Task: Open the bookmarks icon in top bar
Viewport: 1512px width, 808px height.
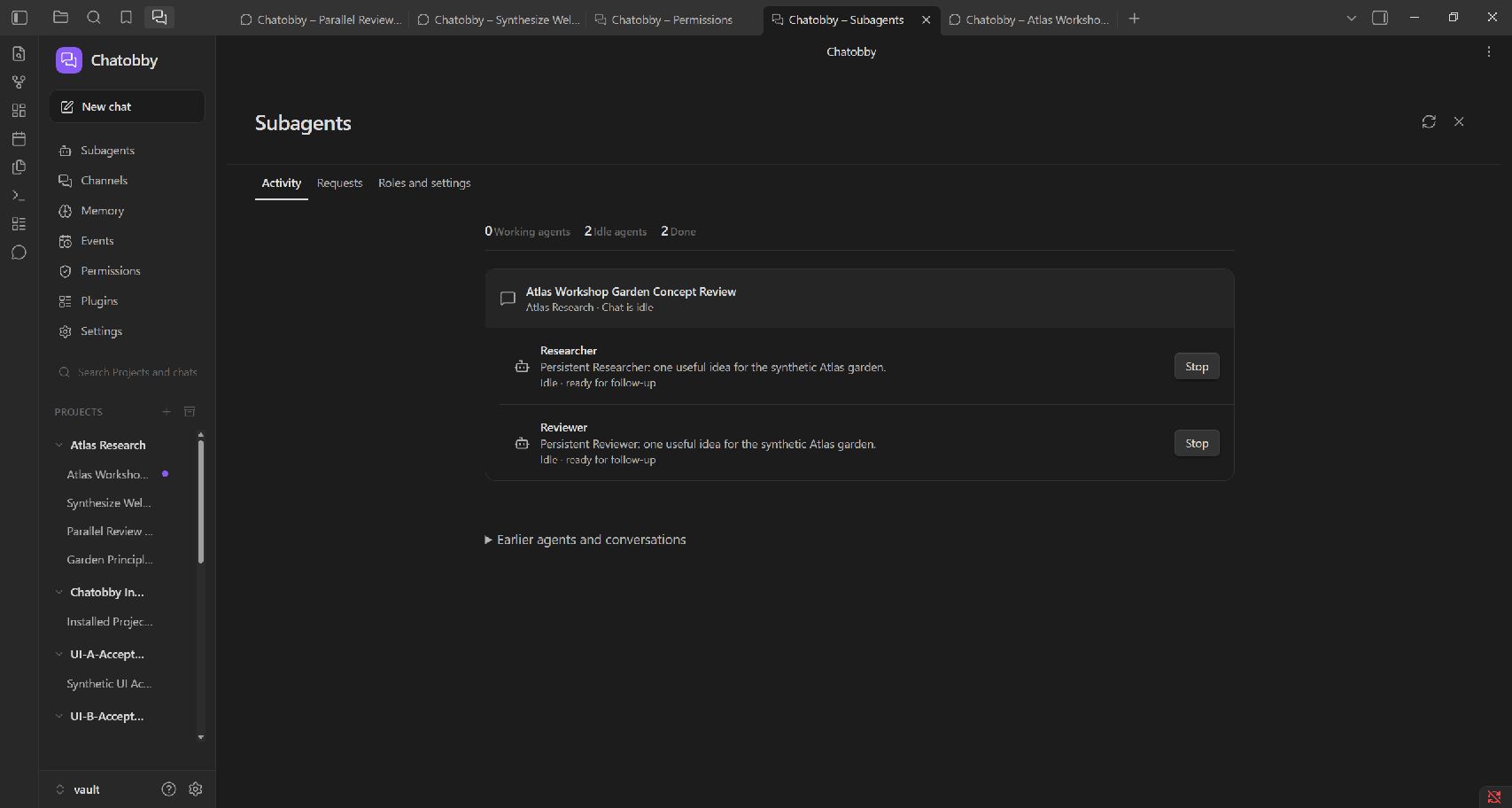Action: click(126, 18)
